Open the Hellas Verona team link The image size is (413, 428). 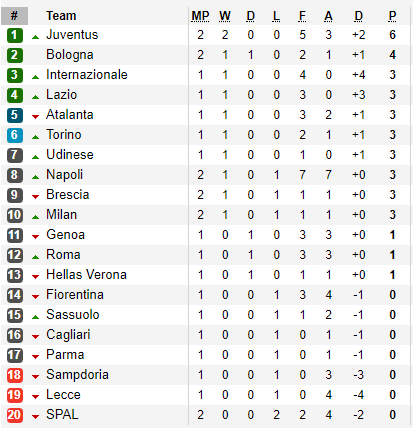[86, 275]
